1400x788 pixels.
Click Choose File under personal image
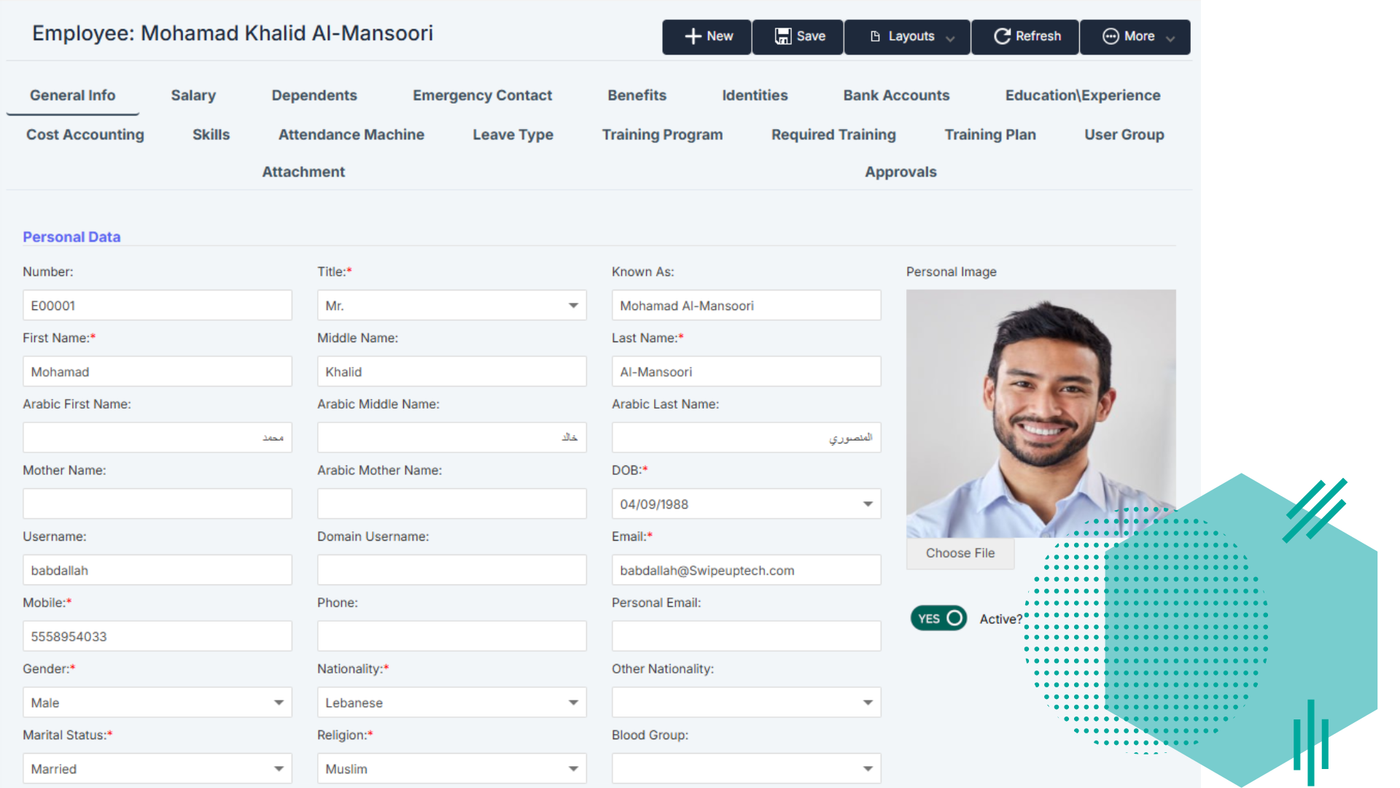pos(960,553)
